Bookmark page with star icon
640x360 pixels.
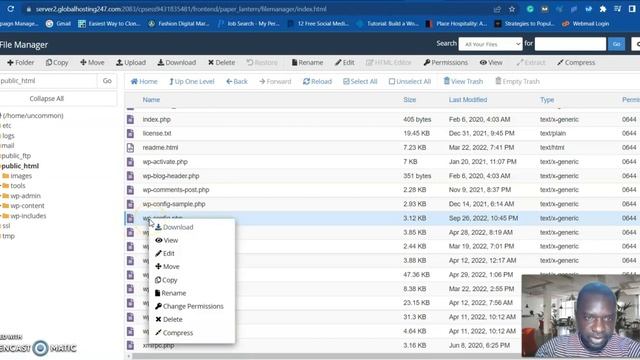(x=512, y=9)
